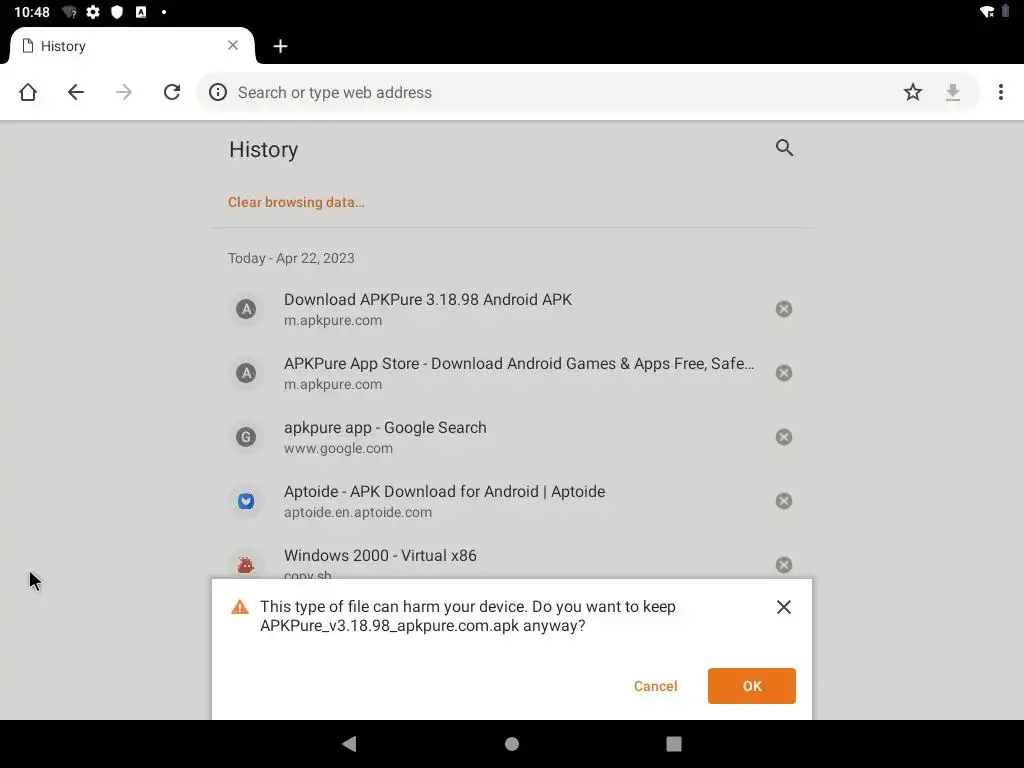Reload the current page
This screenshot has height=768, width=1024.
click(172, 92)
